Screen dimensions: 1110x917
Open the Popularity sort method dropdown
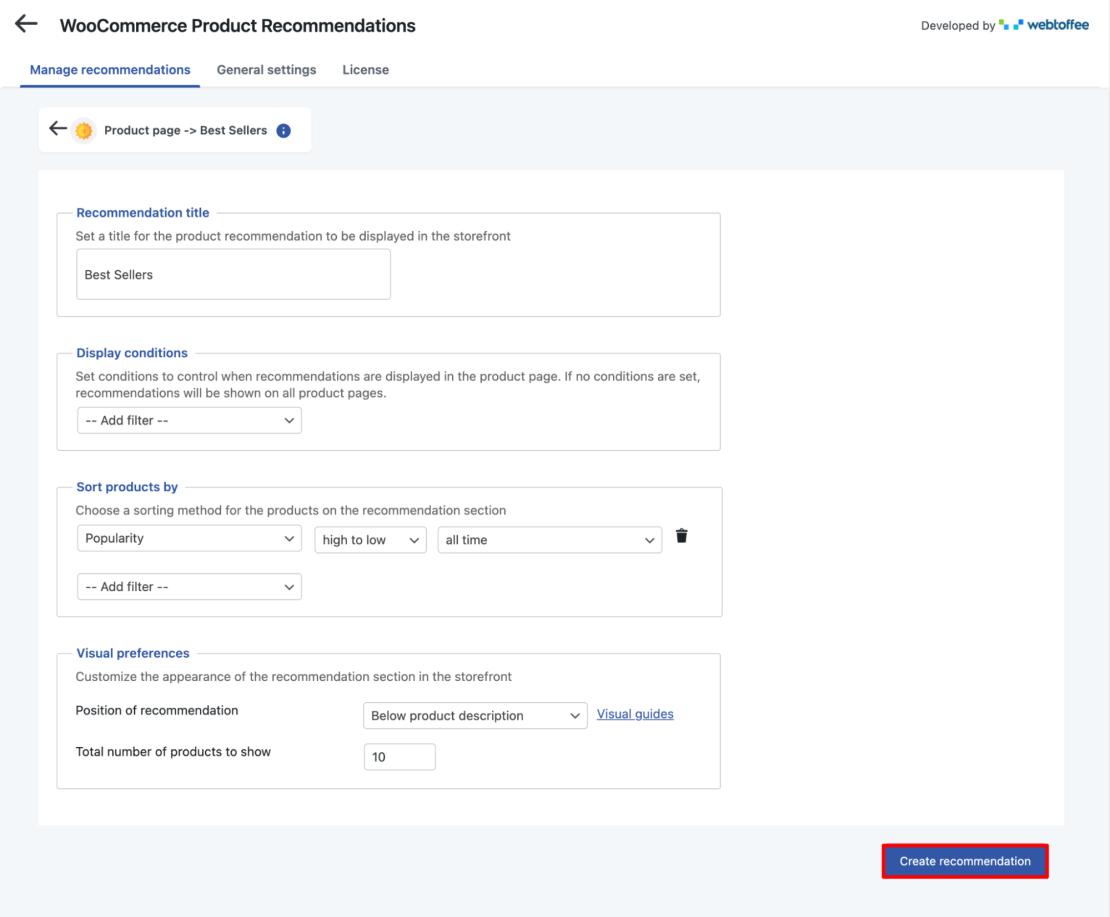[x=189, y=538]
